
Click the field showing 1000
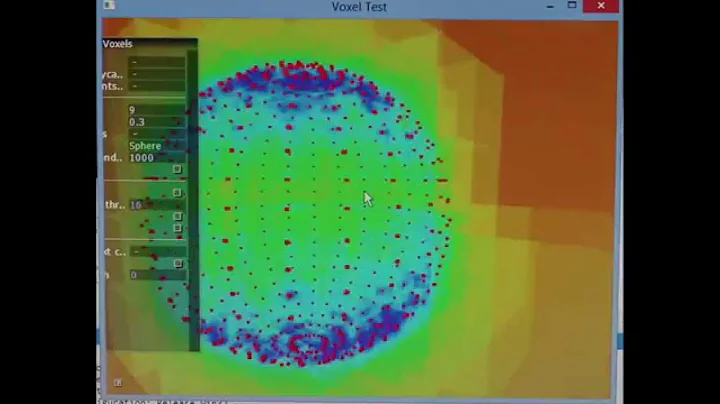pos(157,157)
